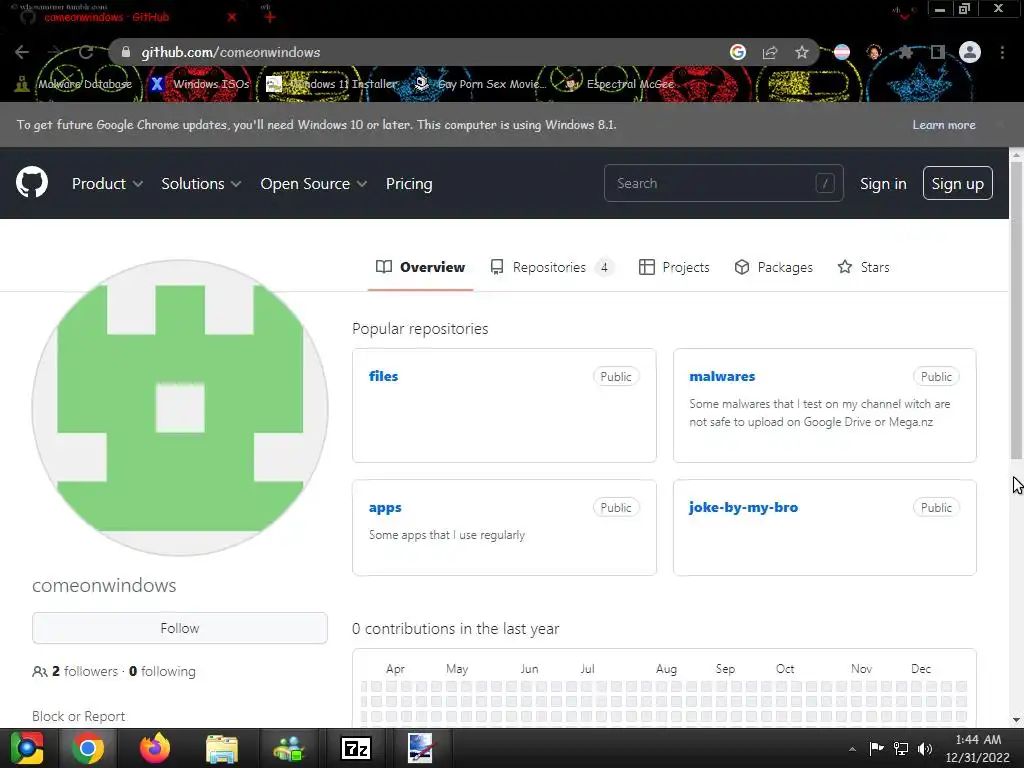View the 0 following list
This screenshot has height=768, width=1024.
[162, 671]
